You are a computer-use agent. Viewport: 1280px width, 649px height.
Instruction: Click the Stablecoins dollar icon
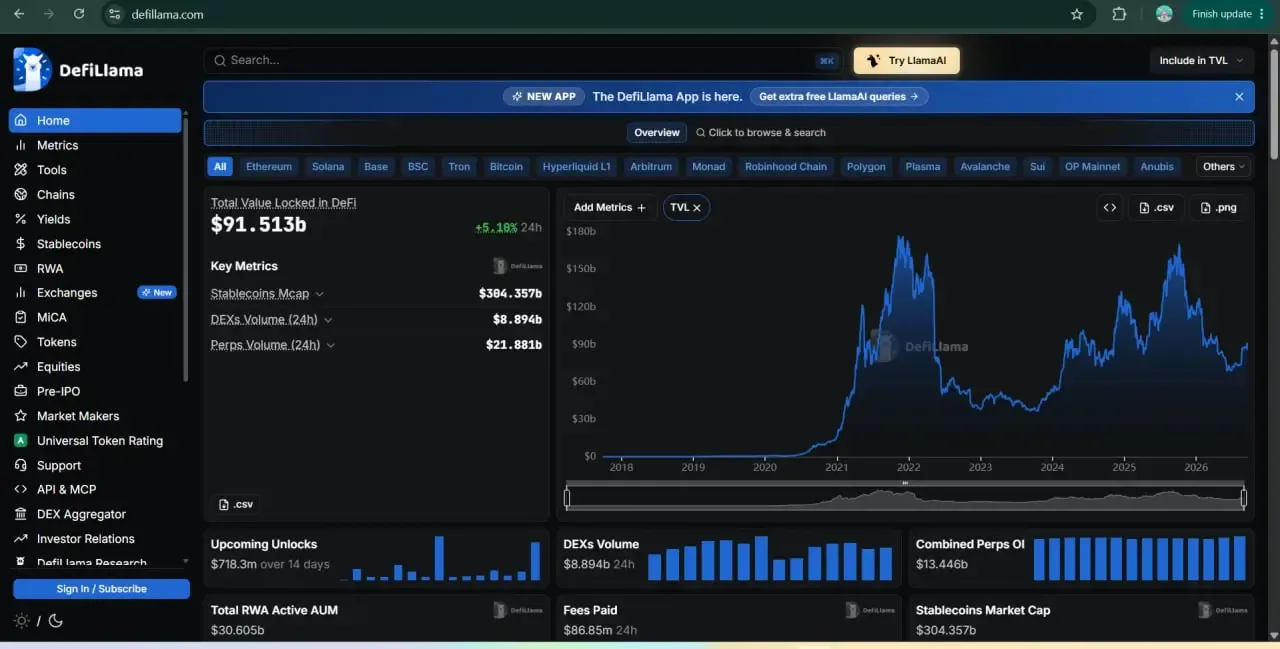point(20,244)
